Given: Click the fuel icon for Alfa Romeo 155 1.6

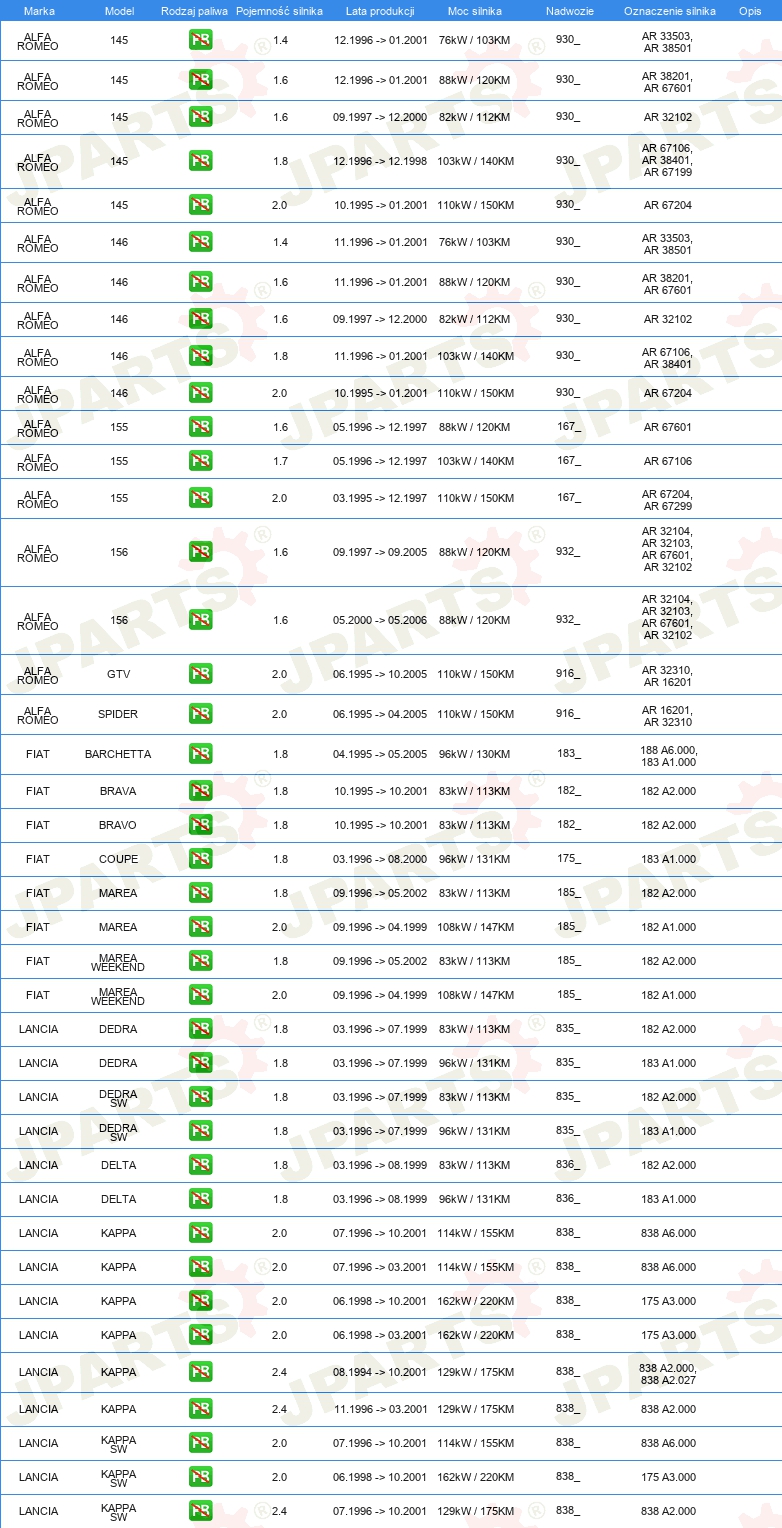Looking at the screenshot, I should (x=200, y=426).
